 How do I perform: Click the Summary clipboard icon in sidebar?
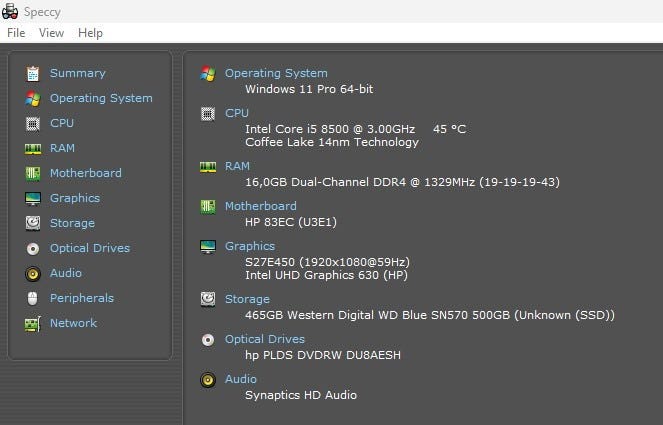(33, 73)
